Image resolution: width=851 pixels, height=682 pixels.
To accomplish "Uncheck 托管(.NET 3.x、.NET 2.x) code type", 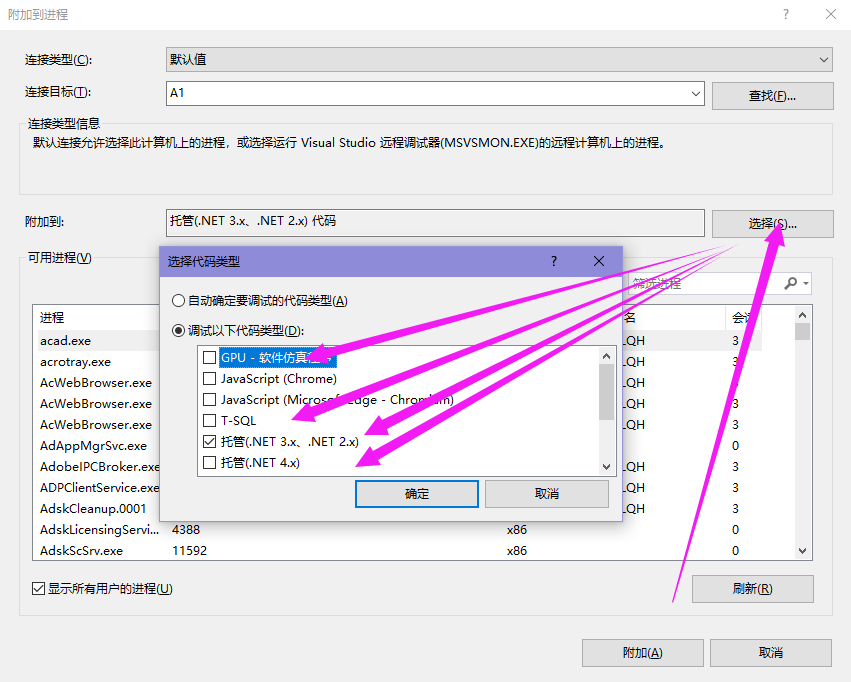I will pyautogui.click(x=209, y=441).
